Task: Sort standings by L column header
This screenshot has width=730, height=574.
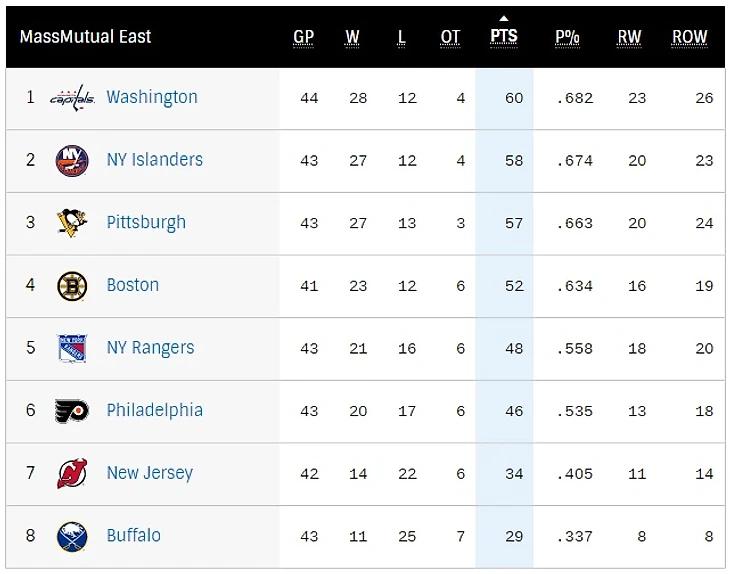Action: [402, 37]
